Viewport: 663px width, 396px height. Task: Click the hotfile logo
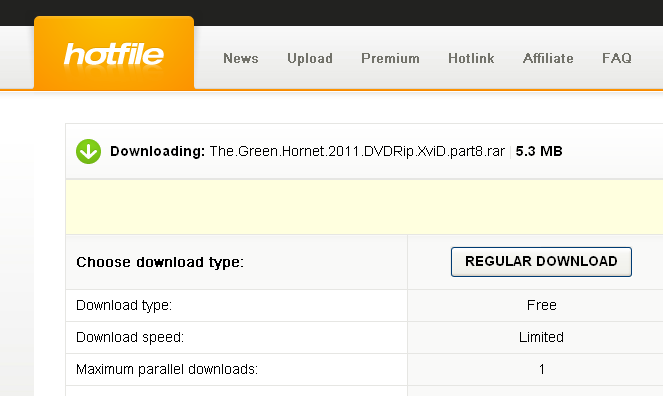[114, 54]
